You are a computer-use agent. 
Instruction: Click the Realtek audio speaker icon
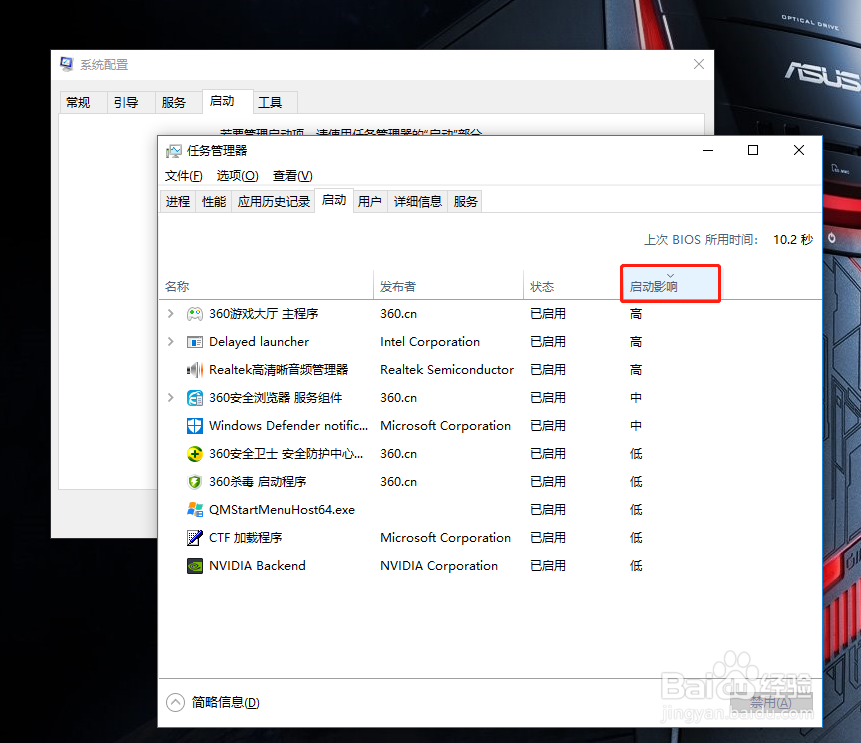(194, 370)
